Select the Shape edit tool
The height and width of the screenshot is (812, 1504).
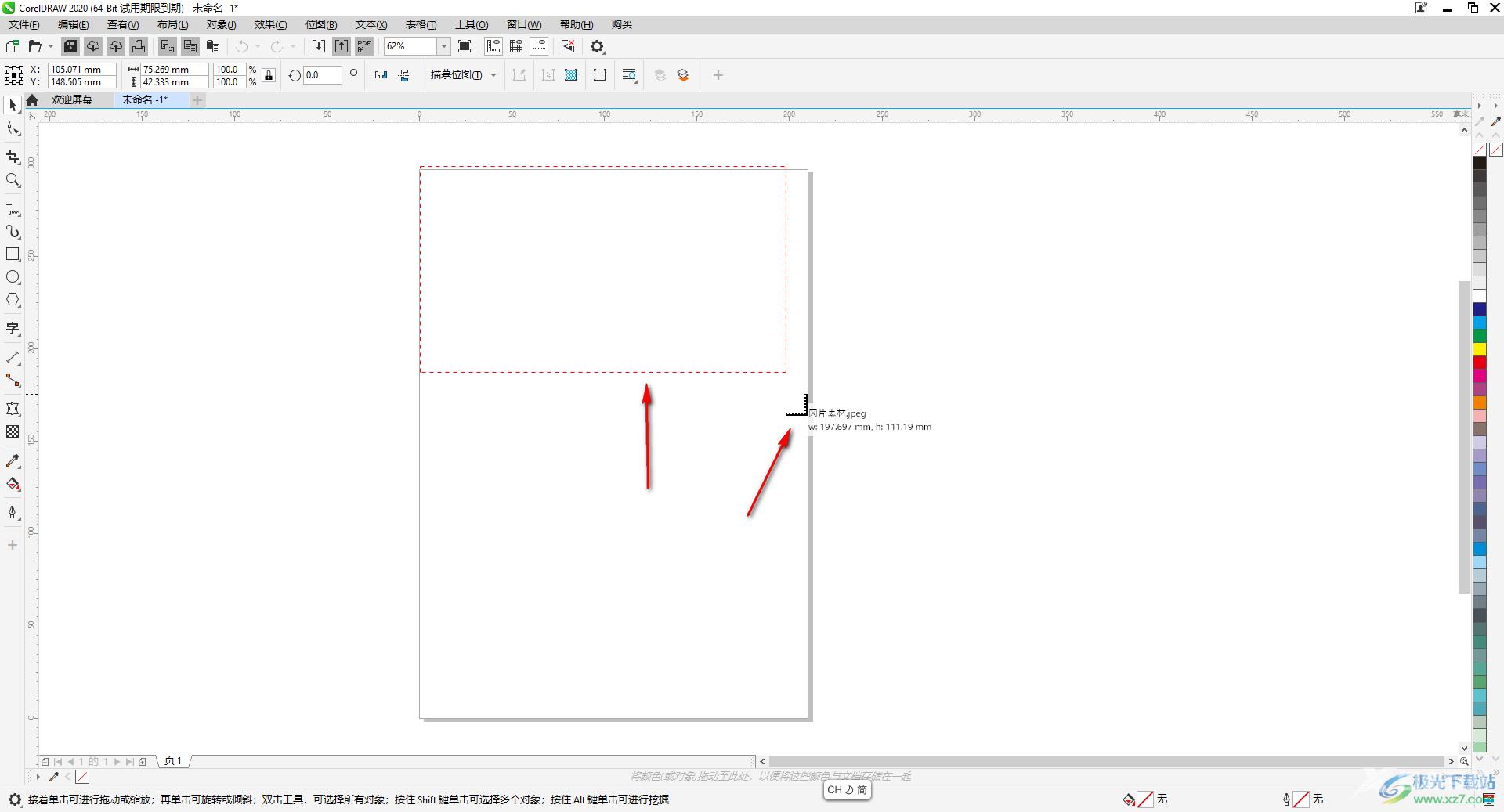[x=13, y=129]
